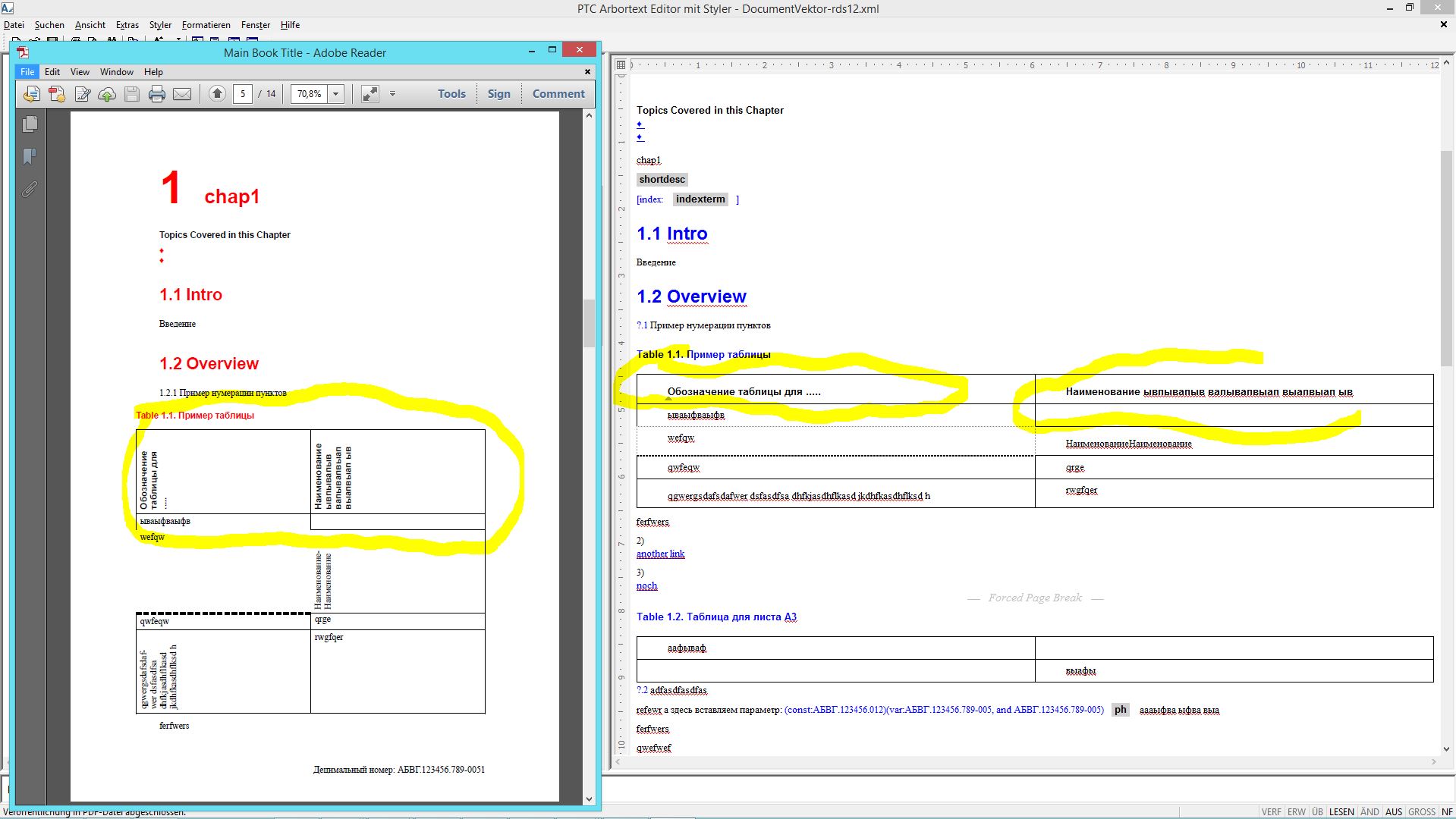Click the email envelope icon in Adobe Reader
The height and width of the screenshot is (819, 1456).
point(182,94)
